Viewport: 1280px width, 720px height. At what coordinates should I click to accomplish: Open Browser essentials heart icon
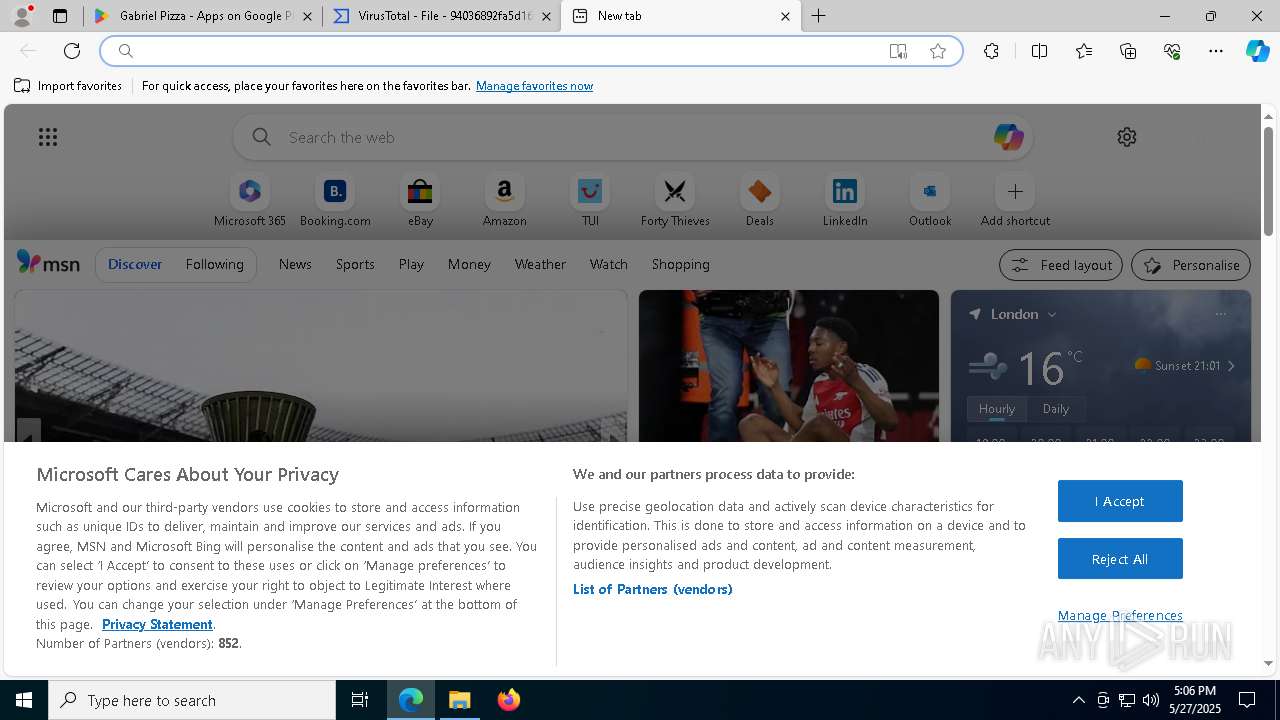pyautogui.click(x=1172, y=51)
